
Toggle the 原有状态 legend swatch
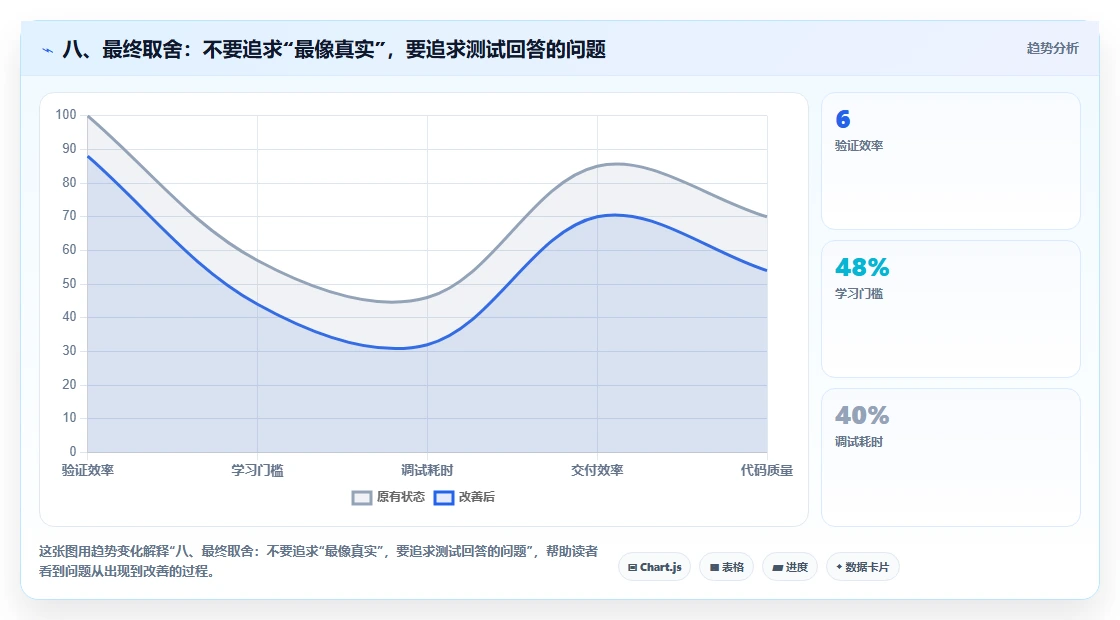coord(362,498)
